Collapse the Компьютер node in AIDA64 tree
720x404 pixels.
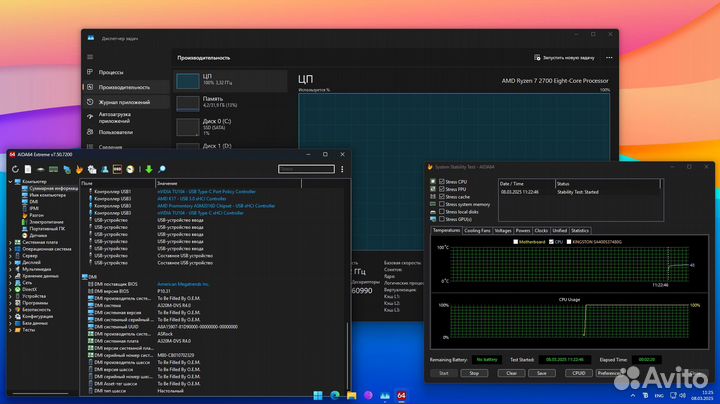(11, 182)
